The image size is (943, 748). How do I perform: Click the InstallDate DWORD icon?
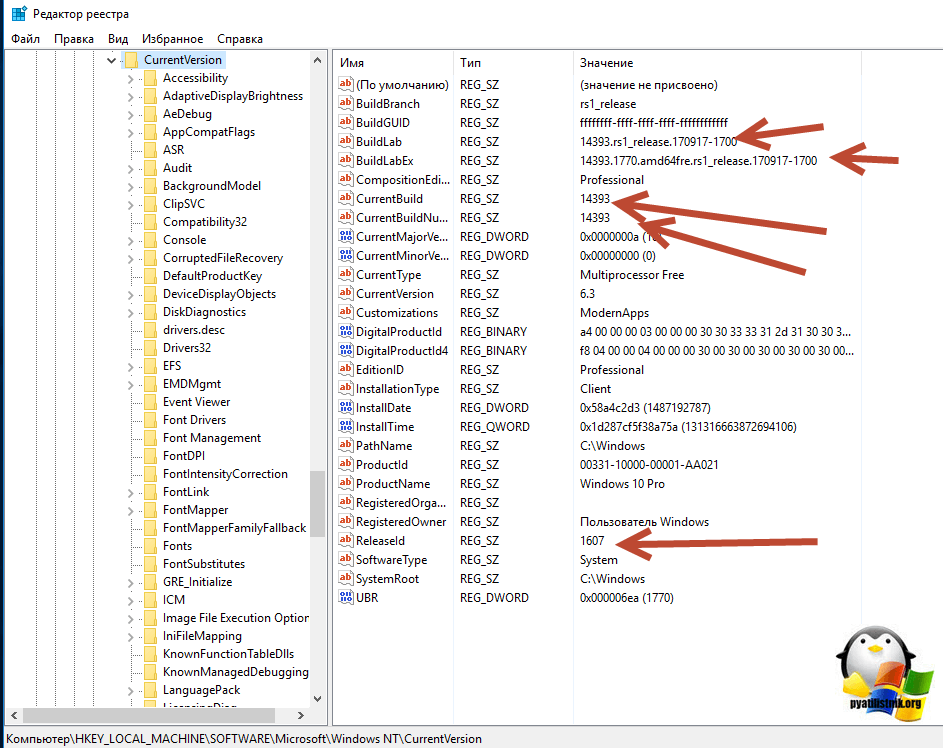(347, 408)
